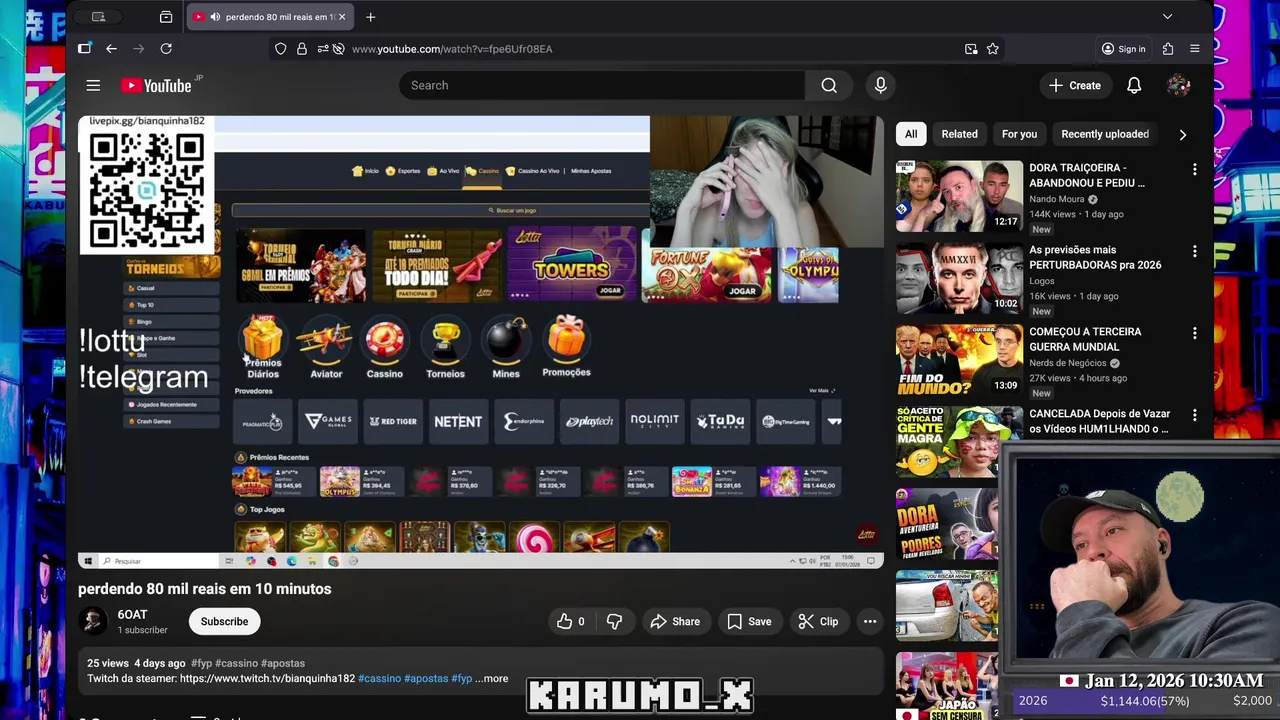Screen dimensions: 1280x720
Task: Open options for 'DORA TRAIÇOEIRA' video
Action: (1194, 170)
